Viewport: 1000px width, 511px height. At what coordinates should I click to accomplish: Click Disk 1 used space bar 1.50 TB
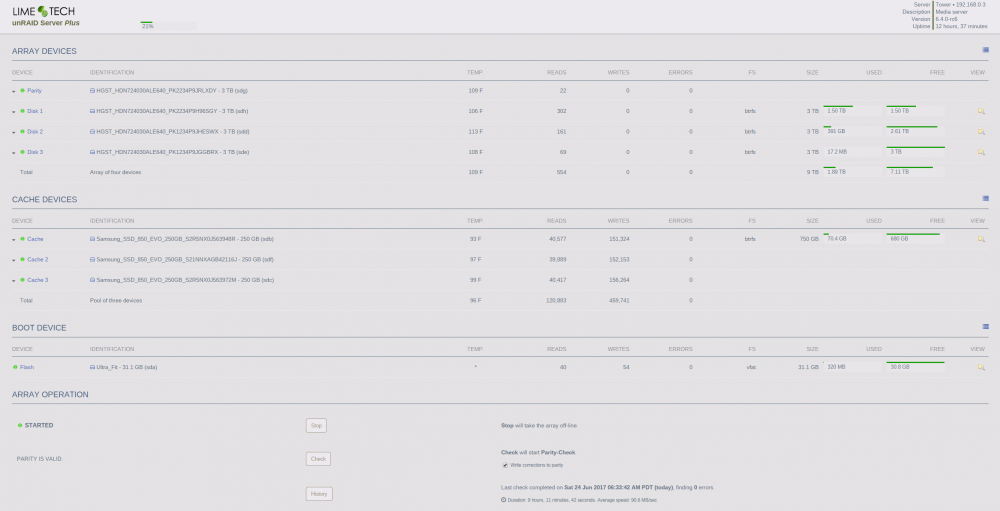pos(853,111)
